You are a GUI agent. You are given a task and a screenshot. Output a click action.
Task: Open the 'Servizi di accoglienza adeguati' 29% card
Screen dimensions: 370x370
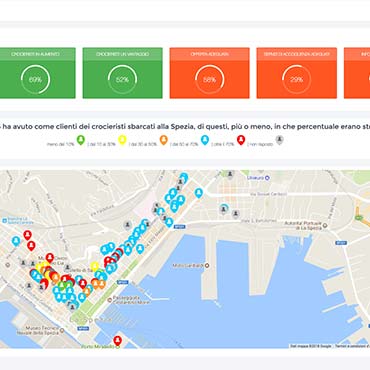point(297,73)
